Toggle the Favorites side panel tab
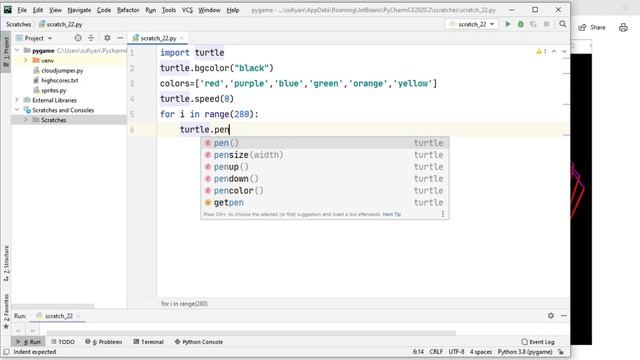640x360 pixels. [x=6, y=311]
